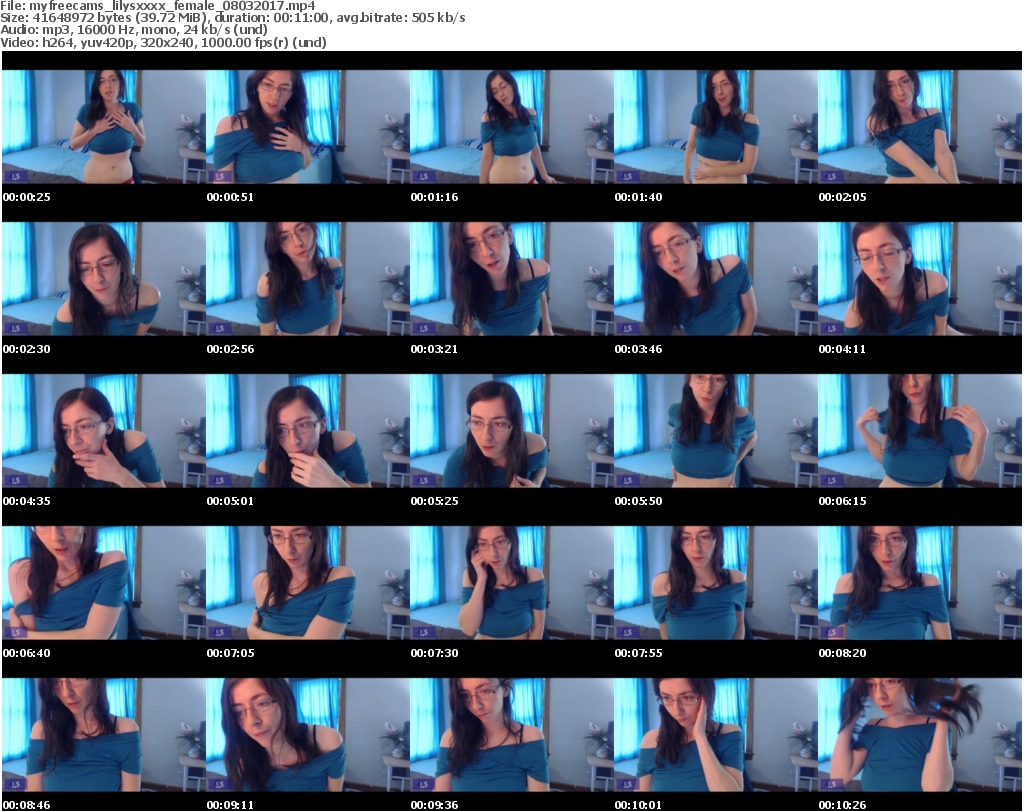Select the frame thumbnail timestamped 00:04:35
This screenshot has height=811, width=1024.
(104, 431)
